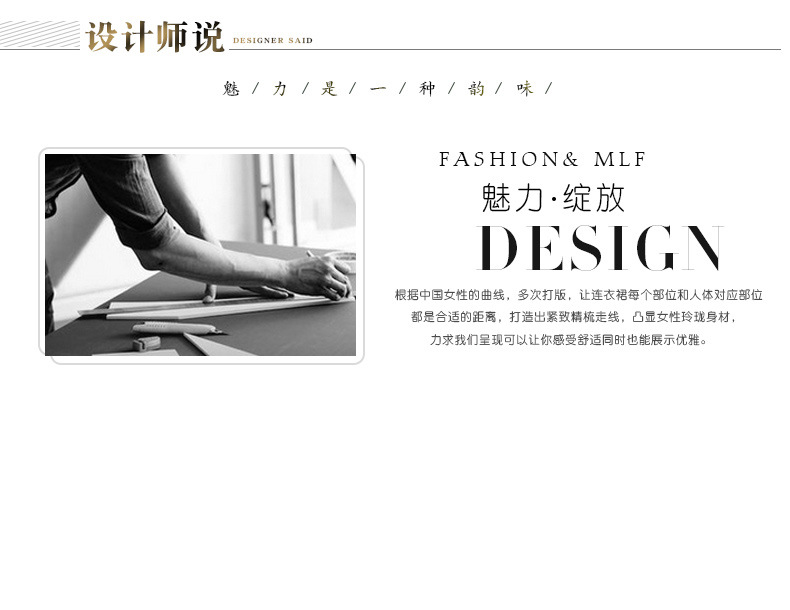
Task: Click the 一 dash character in tagline
Action: coord(378,89)
